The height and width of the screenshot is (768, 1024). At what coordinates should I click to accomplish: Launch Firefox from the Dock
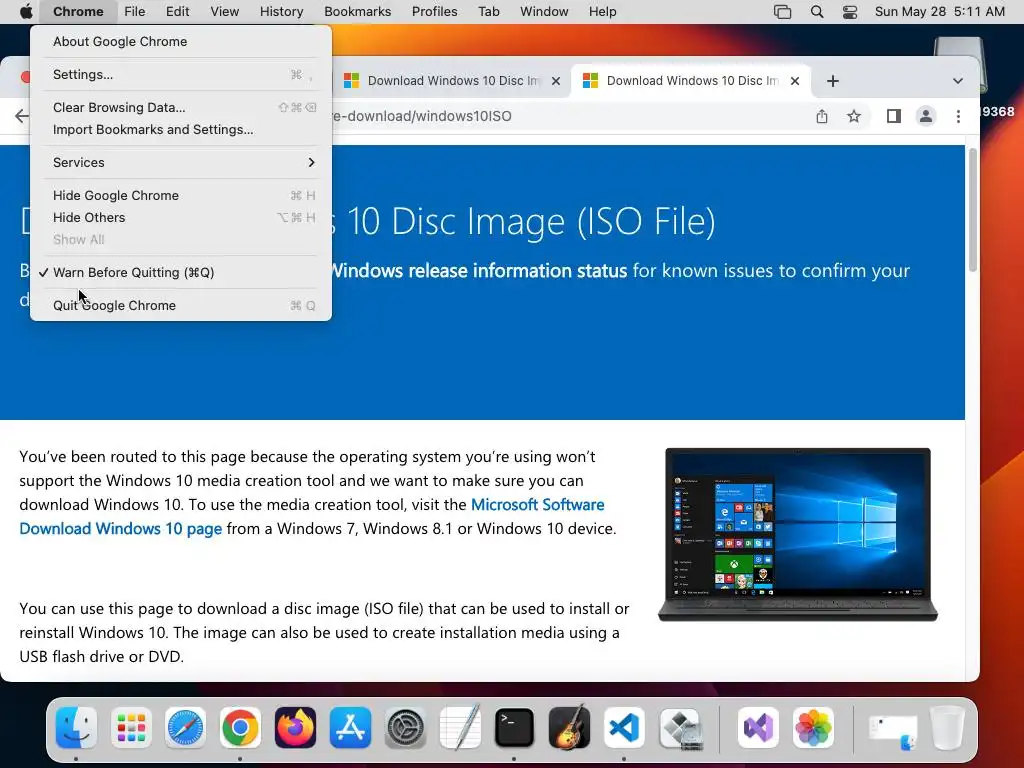[295, 727]
